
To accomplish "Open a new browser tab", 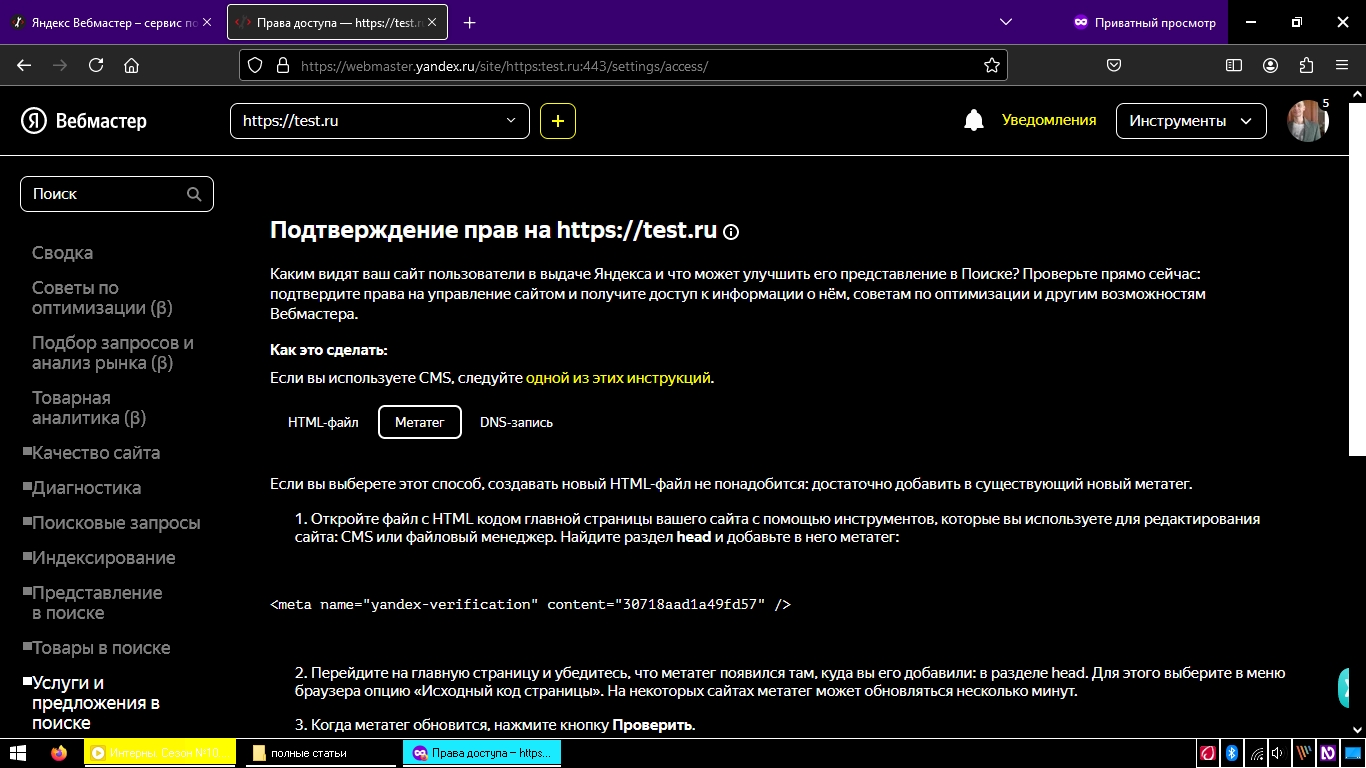I will coord(469,22).
